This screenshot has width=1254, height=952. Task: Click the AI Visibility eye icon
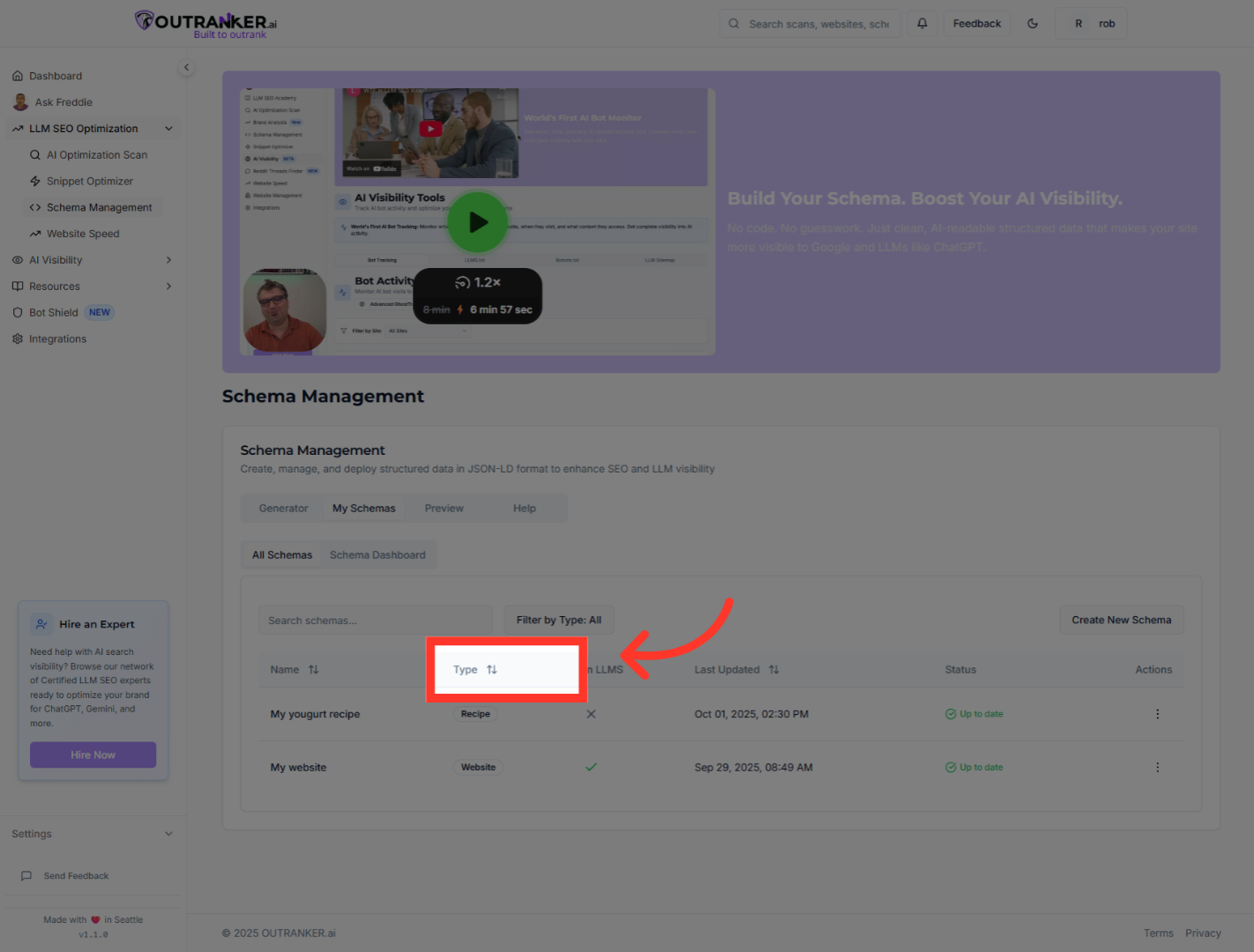pyautogui.click(x=18, y=260)
